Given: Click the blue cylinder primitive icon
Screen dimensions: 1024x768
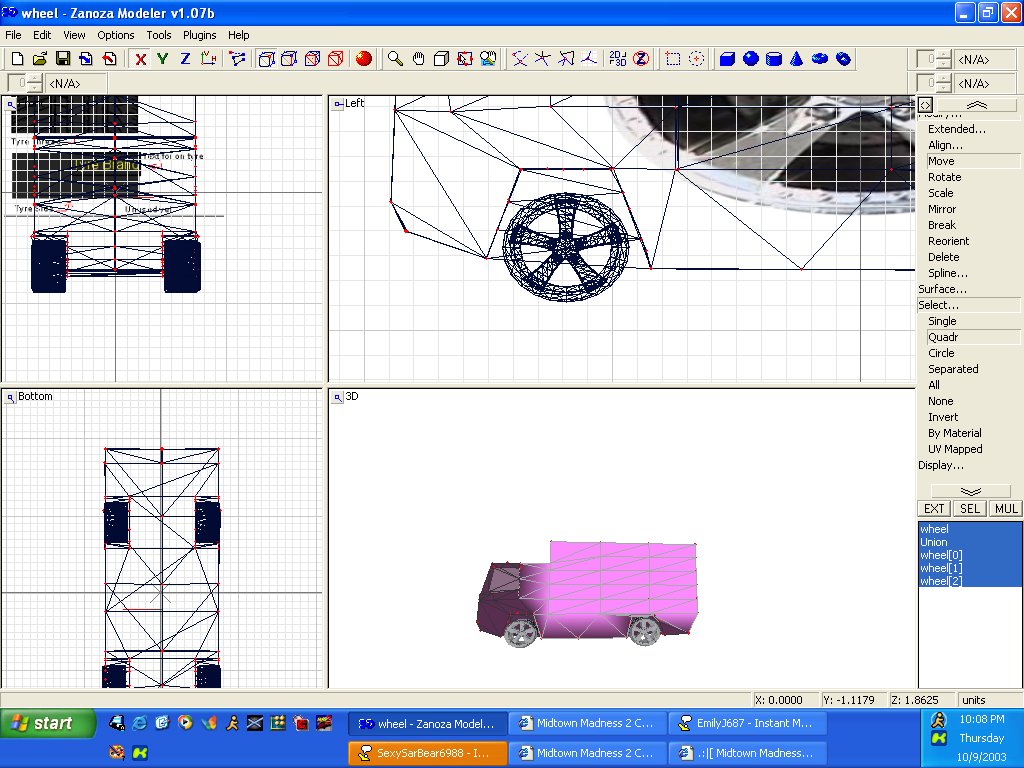Looking at the screenshot, I should pyautogui.click(x=773, y=59).
